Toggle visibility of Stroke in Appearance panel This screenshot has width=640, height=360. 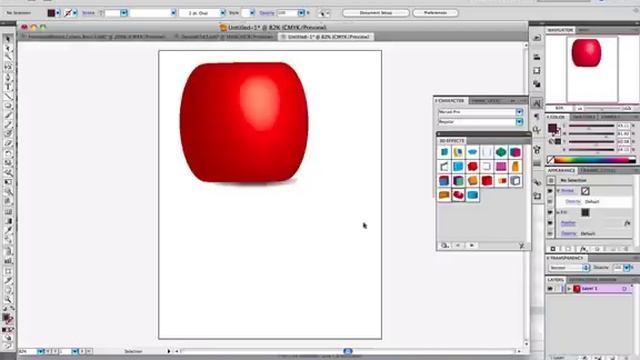(550, 191)
